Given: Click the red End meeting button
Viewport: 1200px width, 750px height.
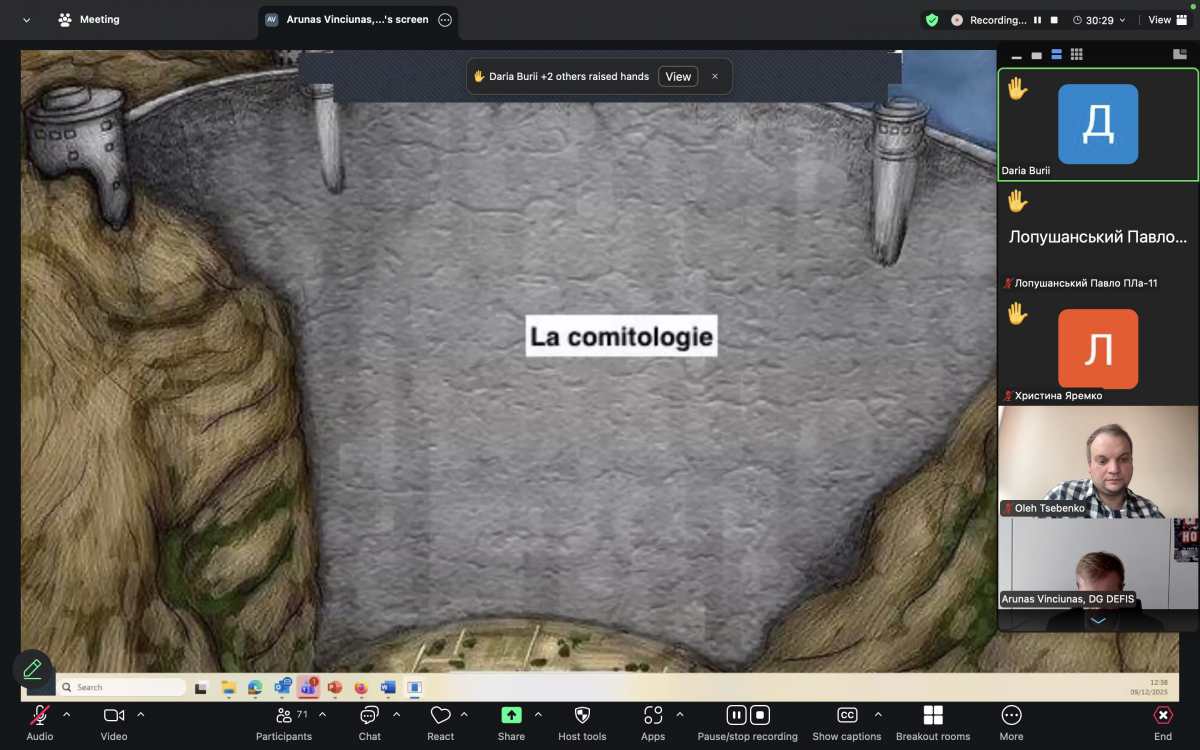Looking at the screenshot, I should [x=1163, y=716].
